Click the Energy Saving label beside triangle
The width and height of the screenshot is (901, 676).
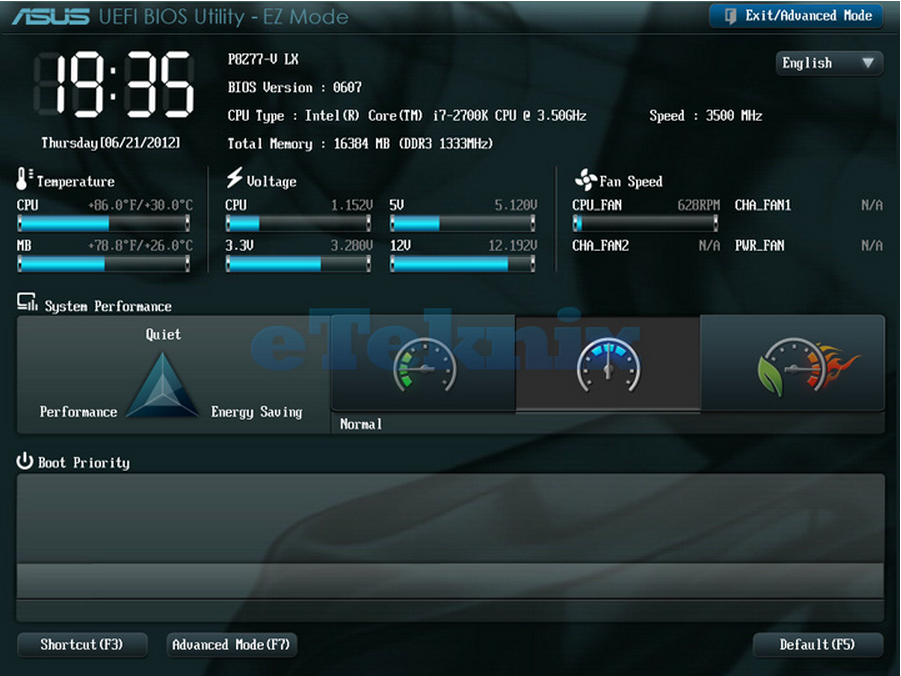[x=256, y=412]
